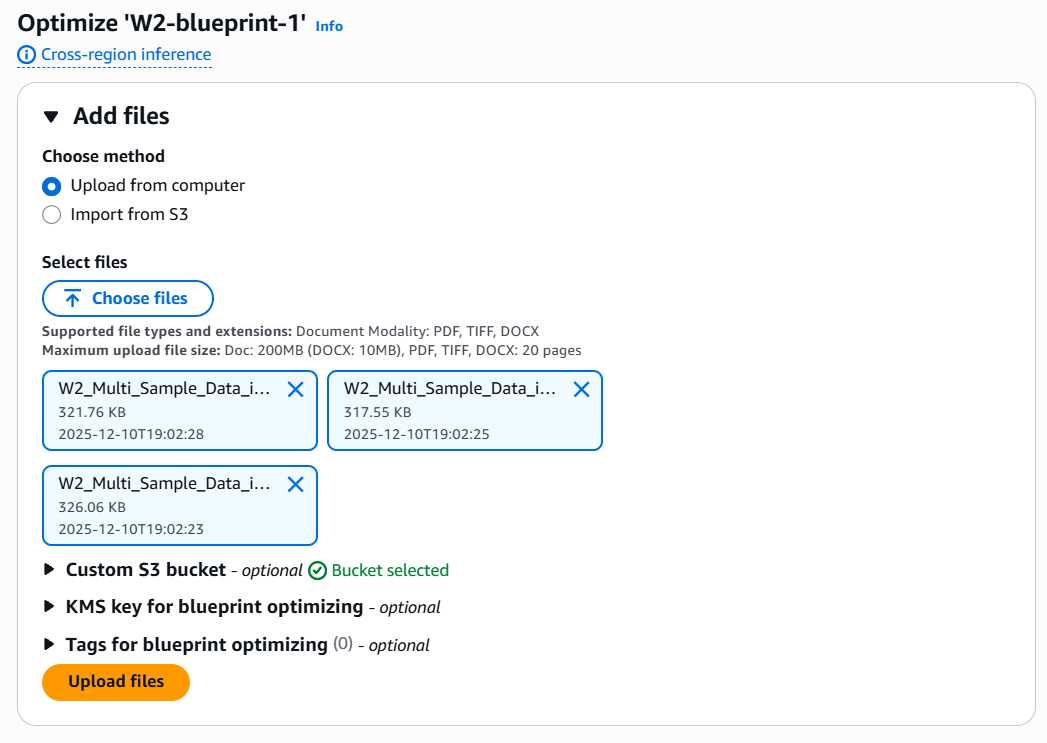The image size is (1047, 743).
Task: Remove the 321.76 KB file with X icon
Action: 295,390
